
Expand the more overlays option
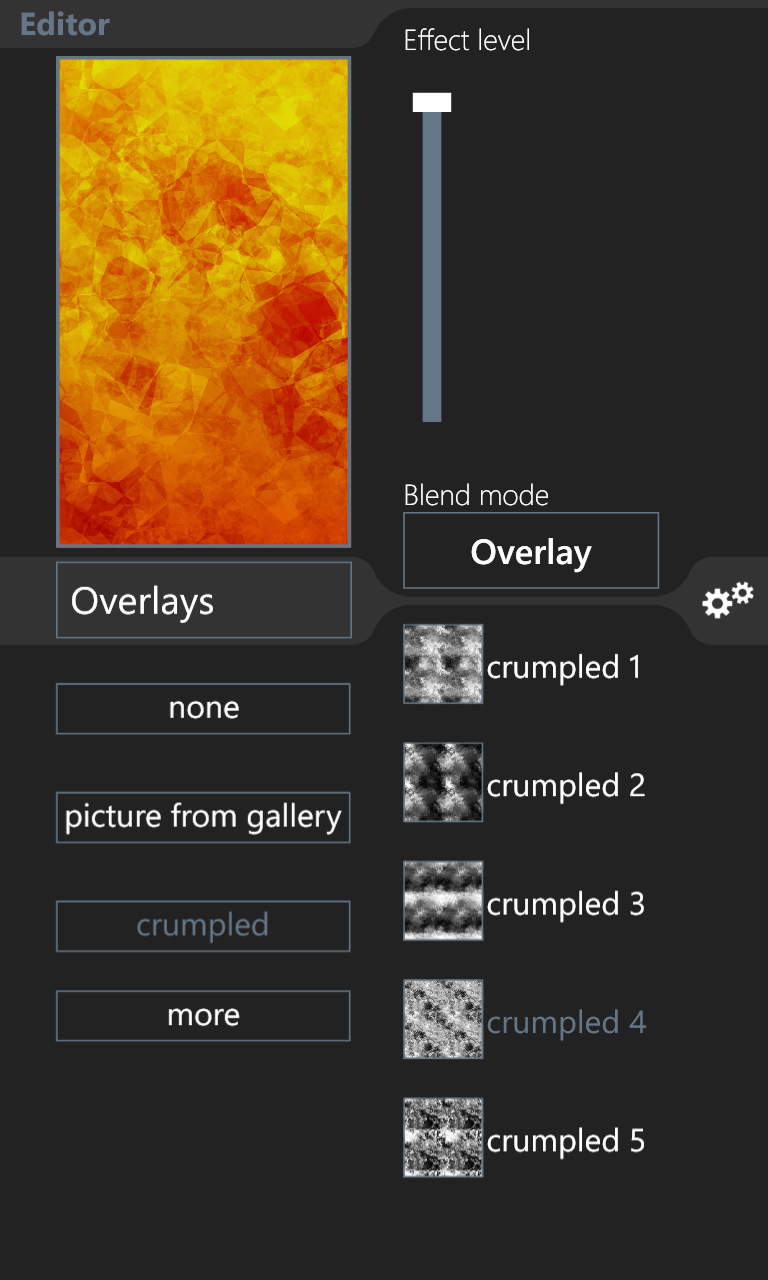click(x=203, y=1016)
